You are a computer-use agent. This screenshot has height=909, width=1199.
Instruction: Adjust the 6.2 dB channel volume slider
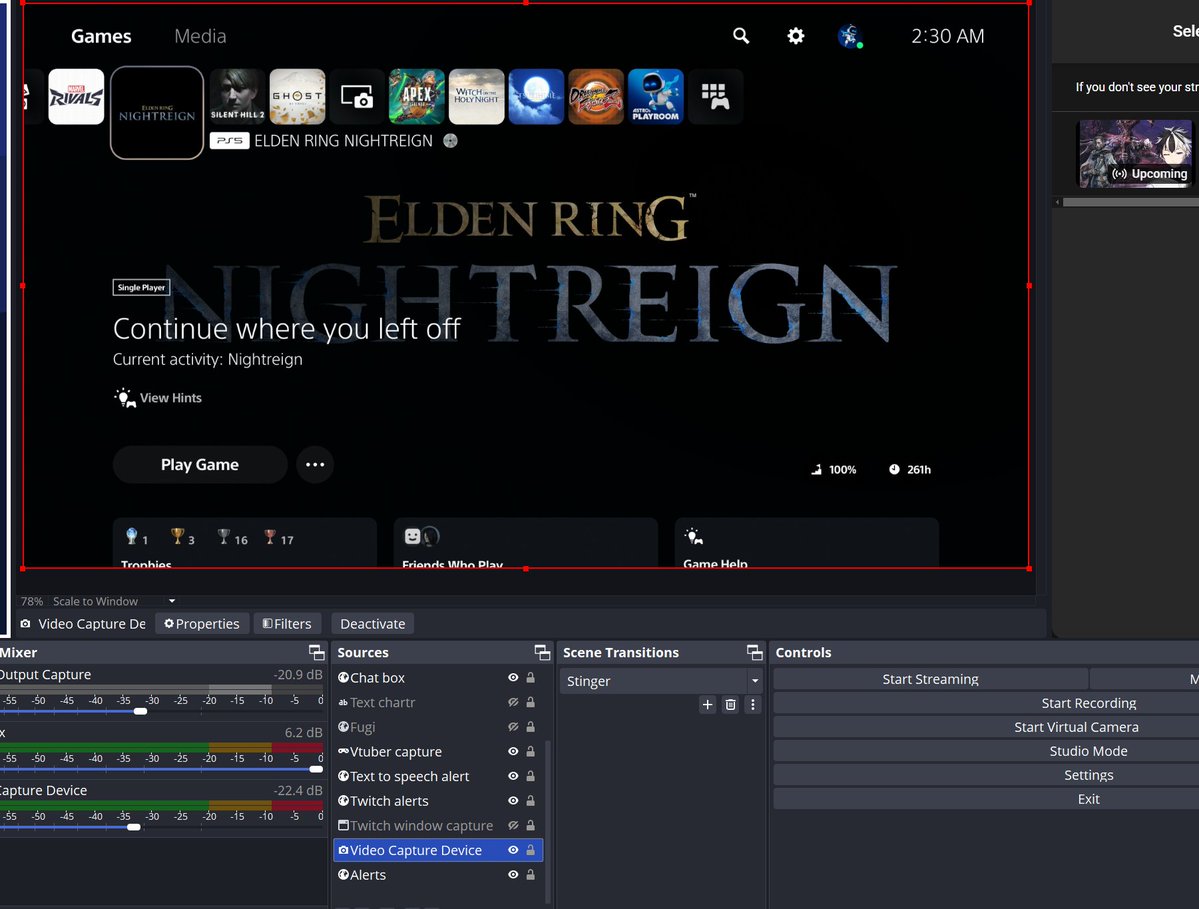click(x=316, y=769)
